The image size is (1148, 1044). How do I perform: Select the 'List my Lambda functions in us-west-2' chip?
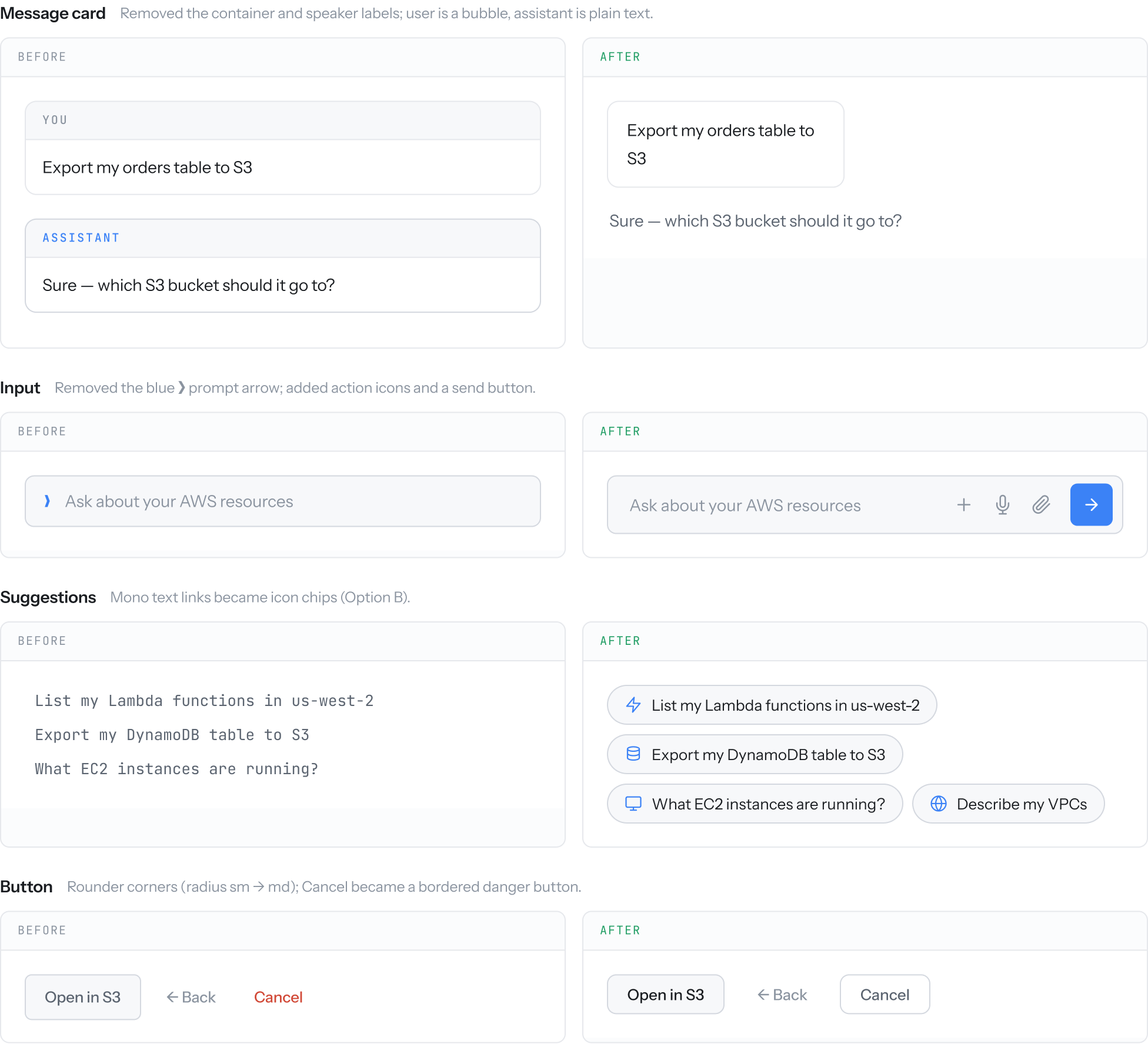(x=772, y=705)
